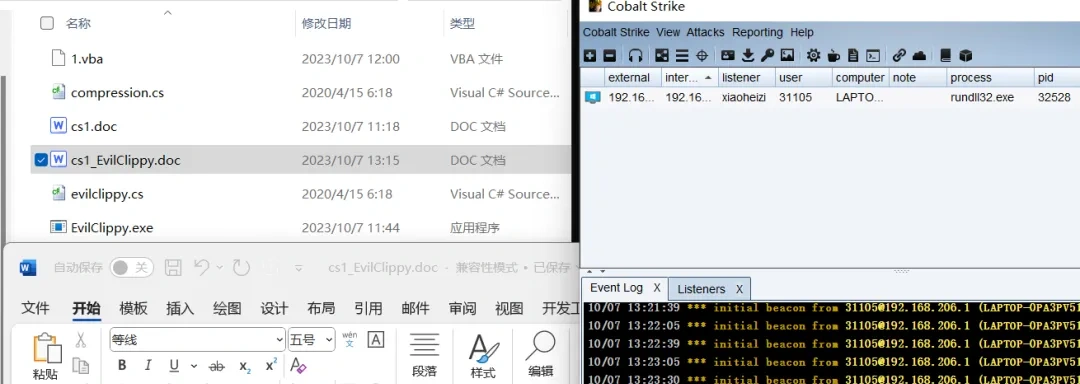Open the credentials key icon

point(767,56)
